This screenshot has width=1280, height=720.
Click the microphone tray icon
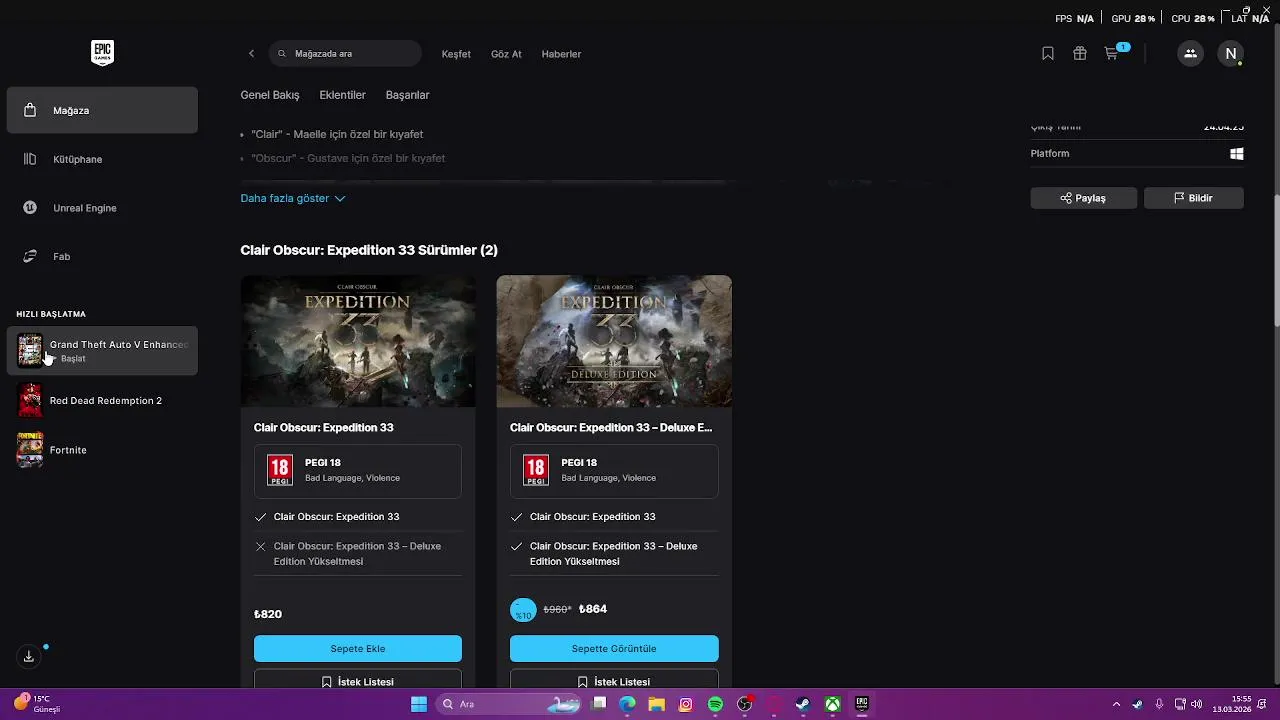pos(1159,704)
